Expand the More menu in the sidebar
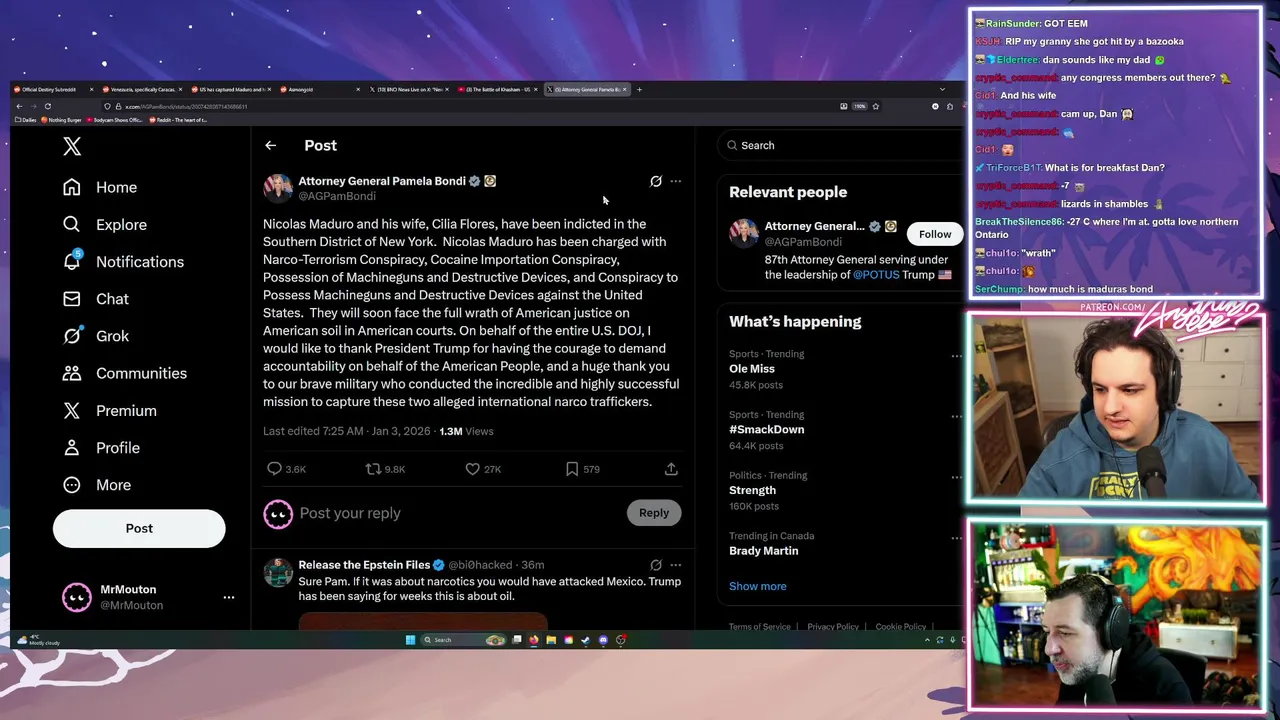Viewport: 1280px width, 720px height. point(96,485)
